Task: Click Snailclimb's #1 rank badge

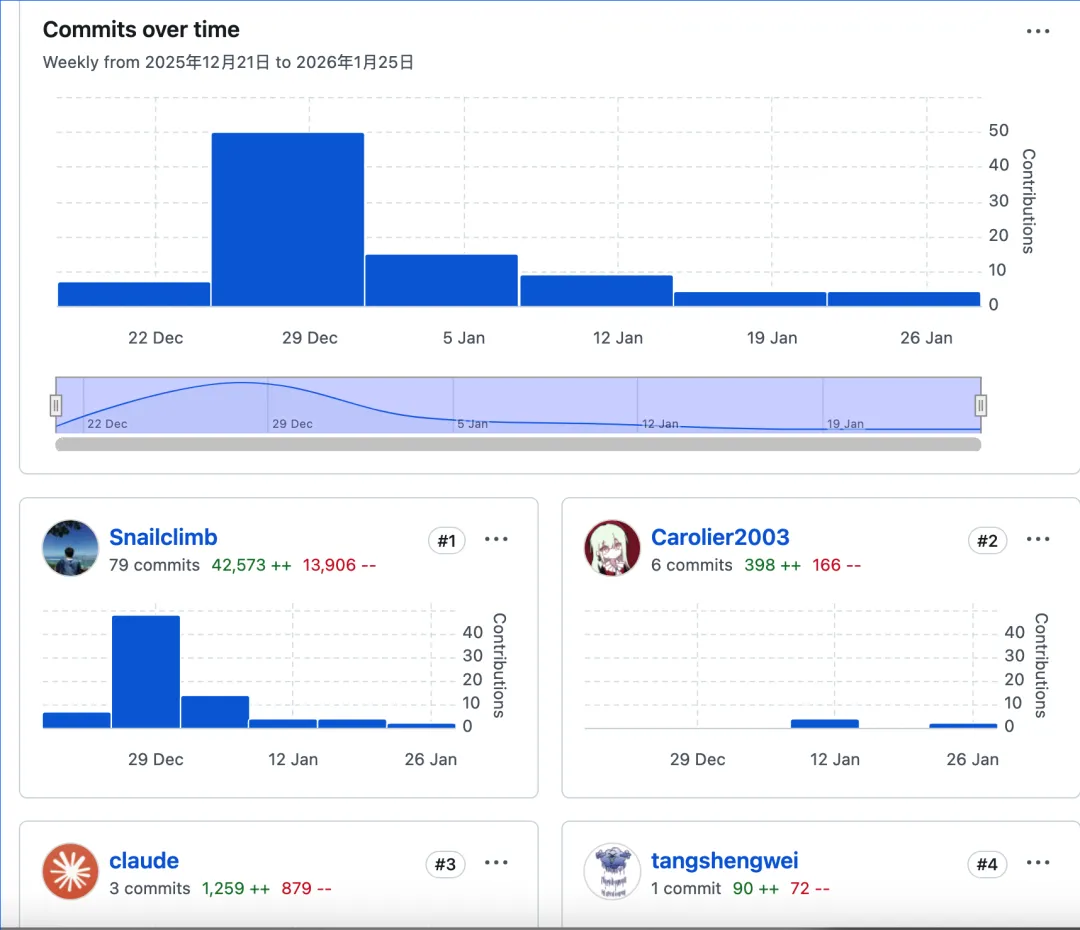Action: tap(446, 541)
